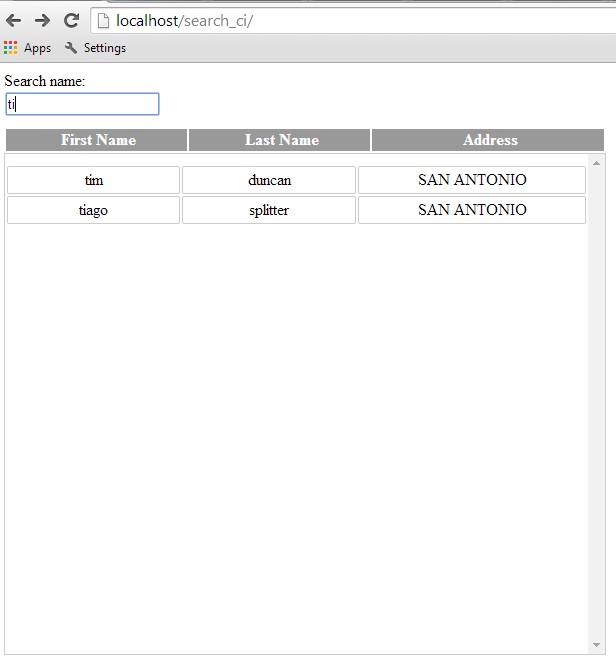Select the 'tim' first name cell
Screen dimensions: 616x670
[x=94, y=180]
